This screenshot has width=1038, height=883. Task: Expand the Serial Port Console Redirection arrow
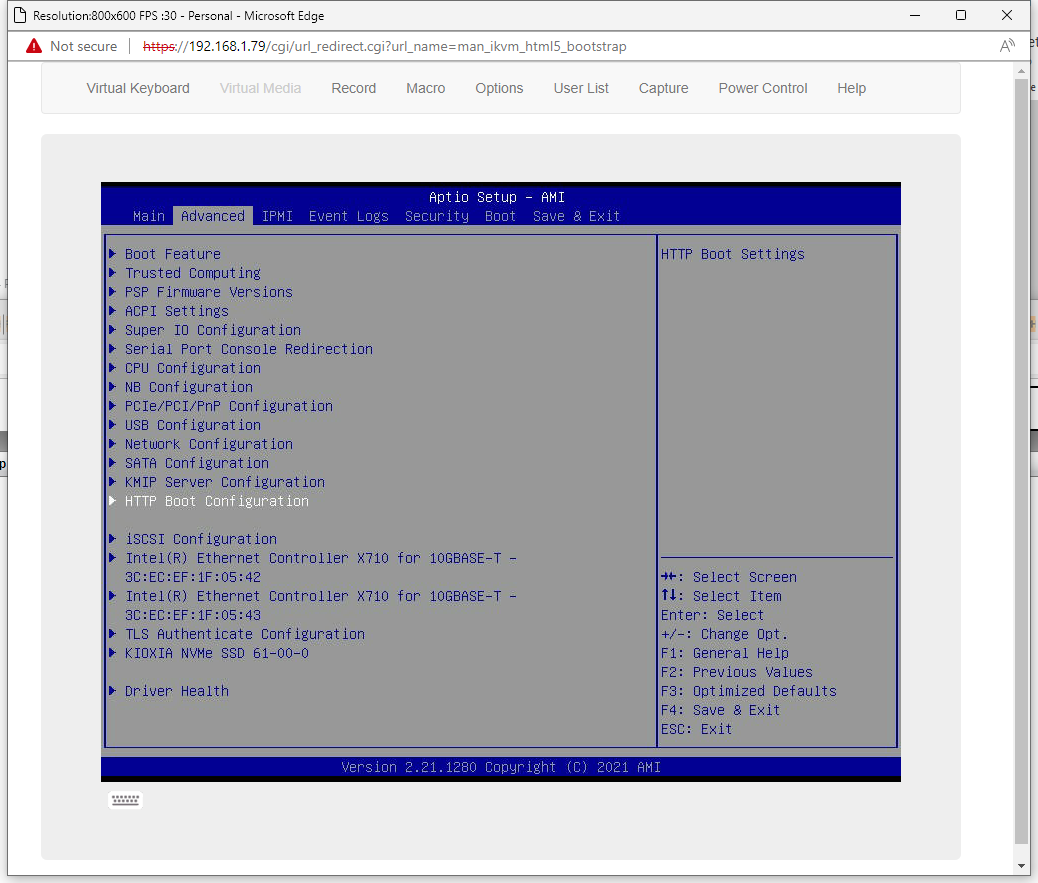113,349
